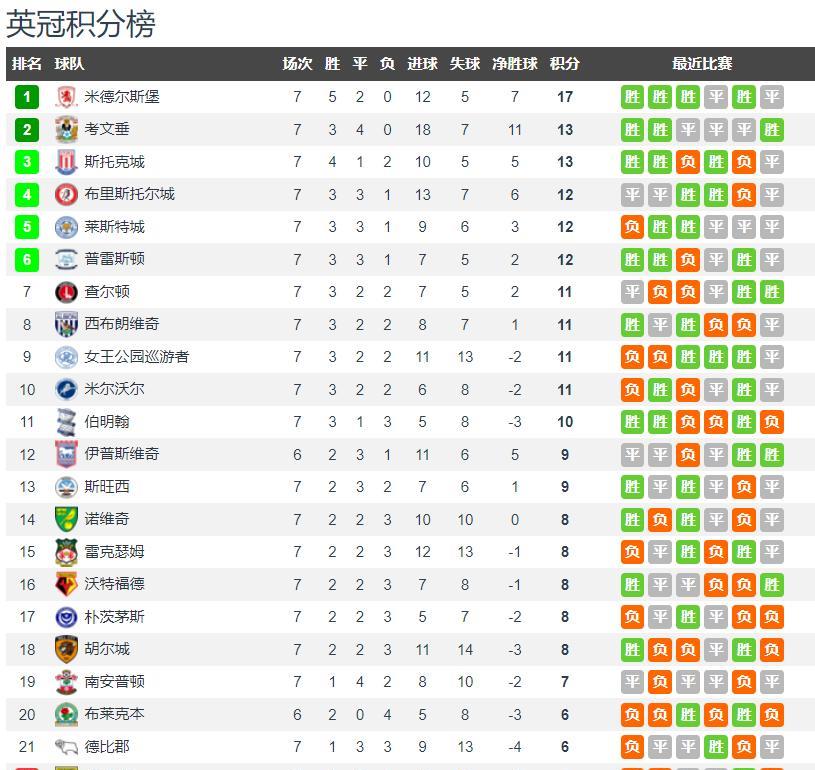Click the 最近比赛 column header
This screenshot has width=815, height=770.
[x=702, y=63]
